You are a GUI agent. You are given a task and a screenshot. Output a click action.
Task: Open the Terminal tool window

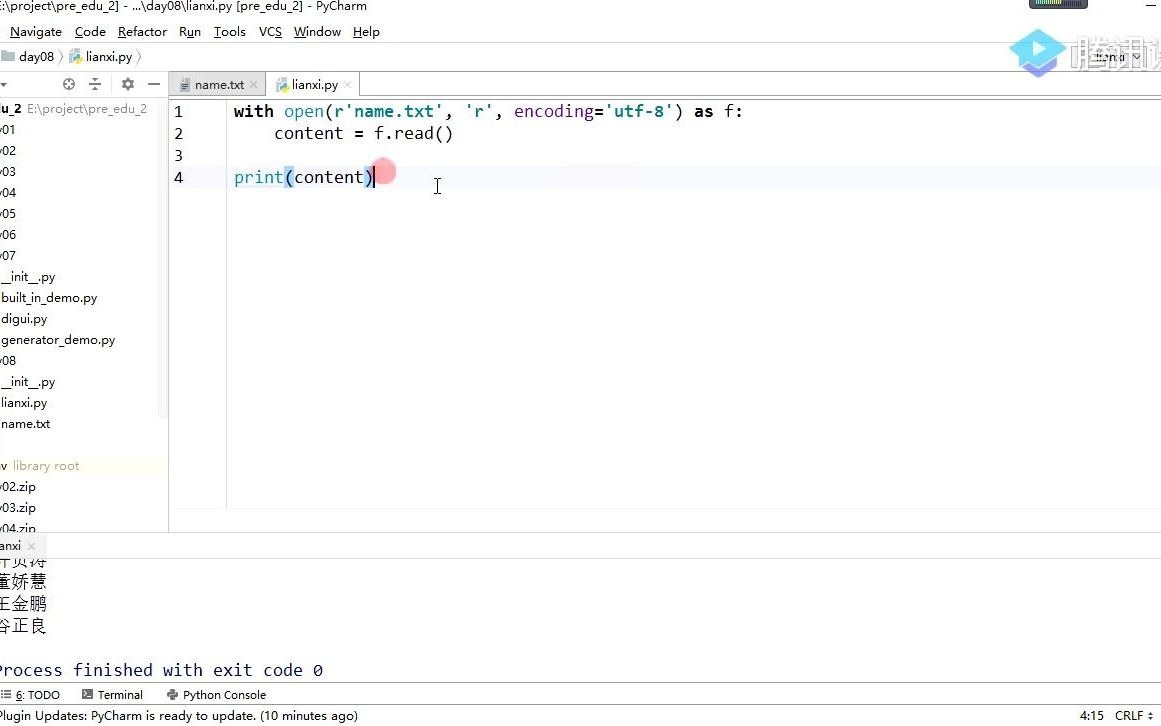tap(112, 694)
